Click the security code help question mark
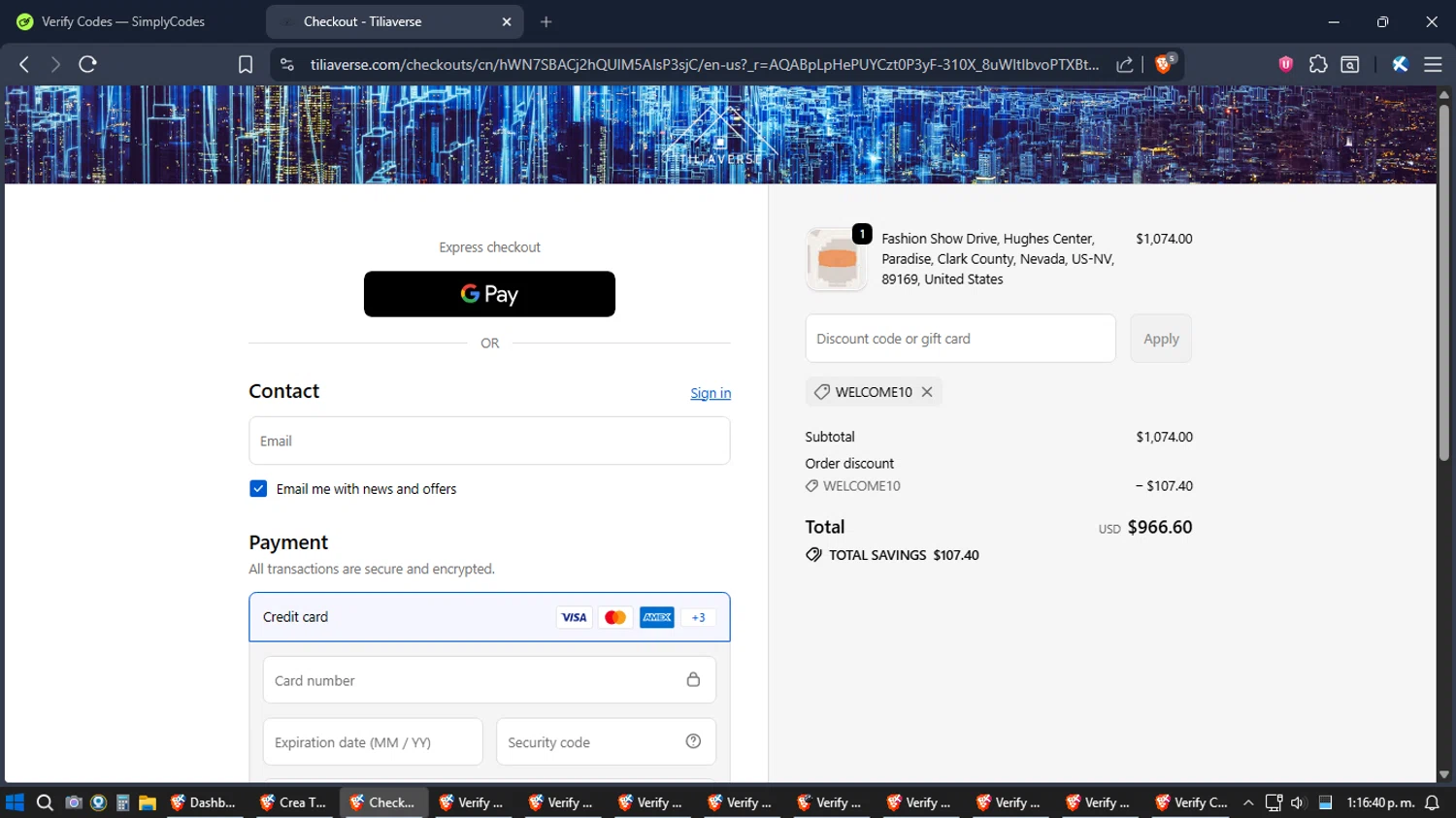 tap(693, 741)
